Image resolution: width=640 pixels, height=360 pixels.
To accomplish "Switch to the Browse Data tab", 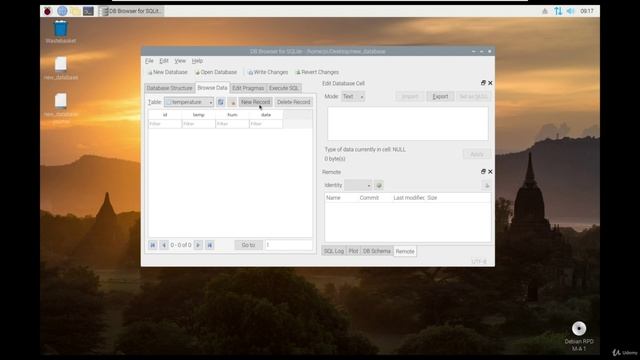I will pos(212,88).
